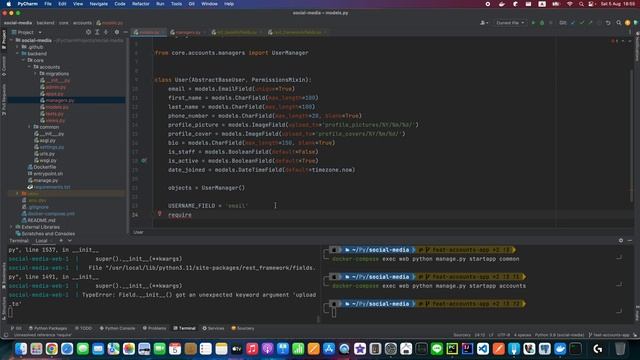The width and height of the screenshot is (640, 360).
Task: Start debugging with the bug icon
Action: [x=542, y=23]
